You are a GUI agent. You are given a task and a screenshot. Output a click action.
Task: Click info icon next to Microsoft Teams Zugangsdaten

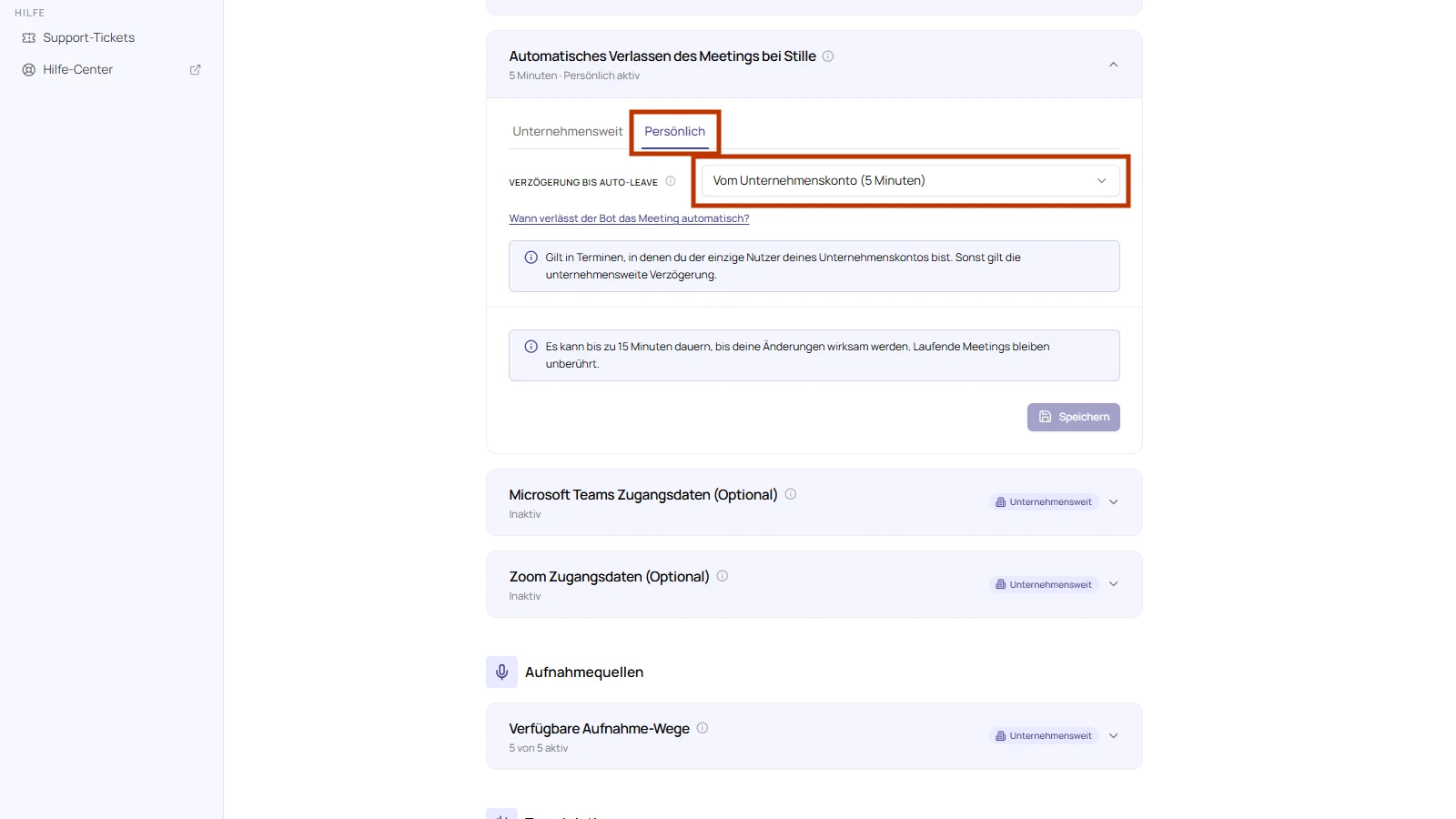(791, 494)
